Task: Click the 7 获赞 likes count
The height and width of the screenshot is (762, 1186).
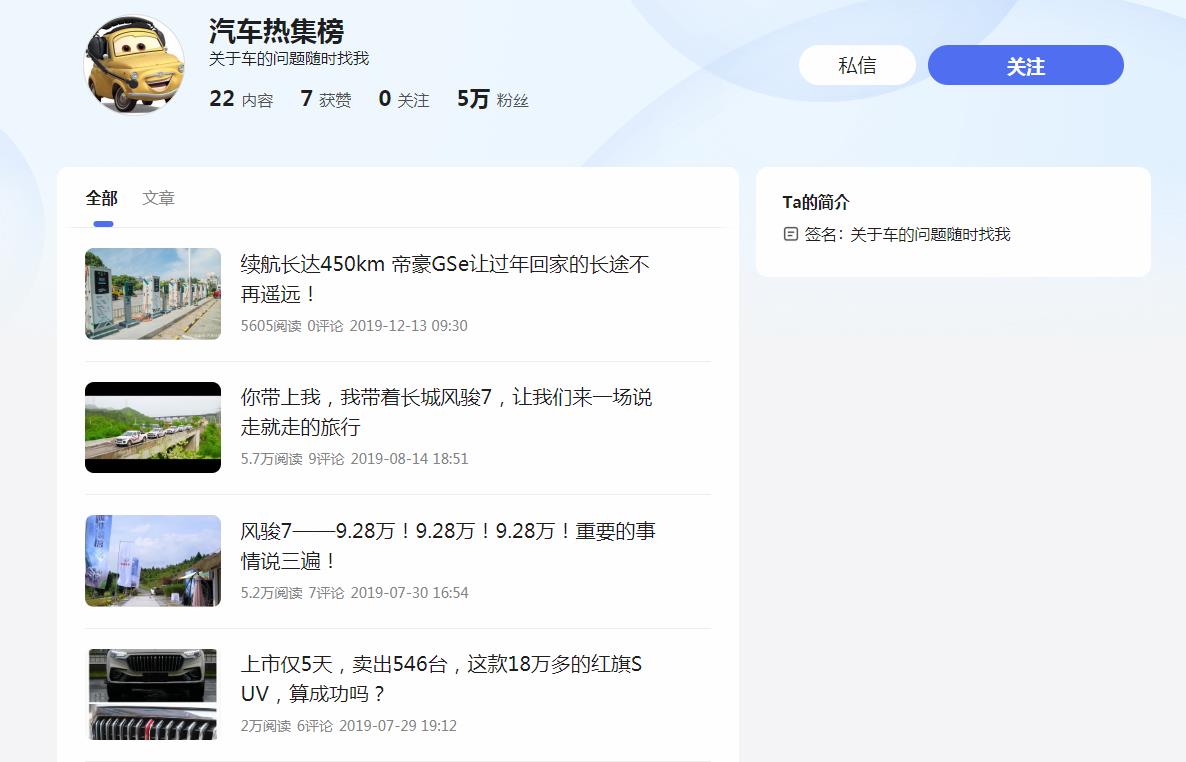Action: click(326, 99)
